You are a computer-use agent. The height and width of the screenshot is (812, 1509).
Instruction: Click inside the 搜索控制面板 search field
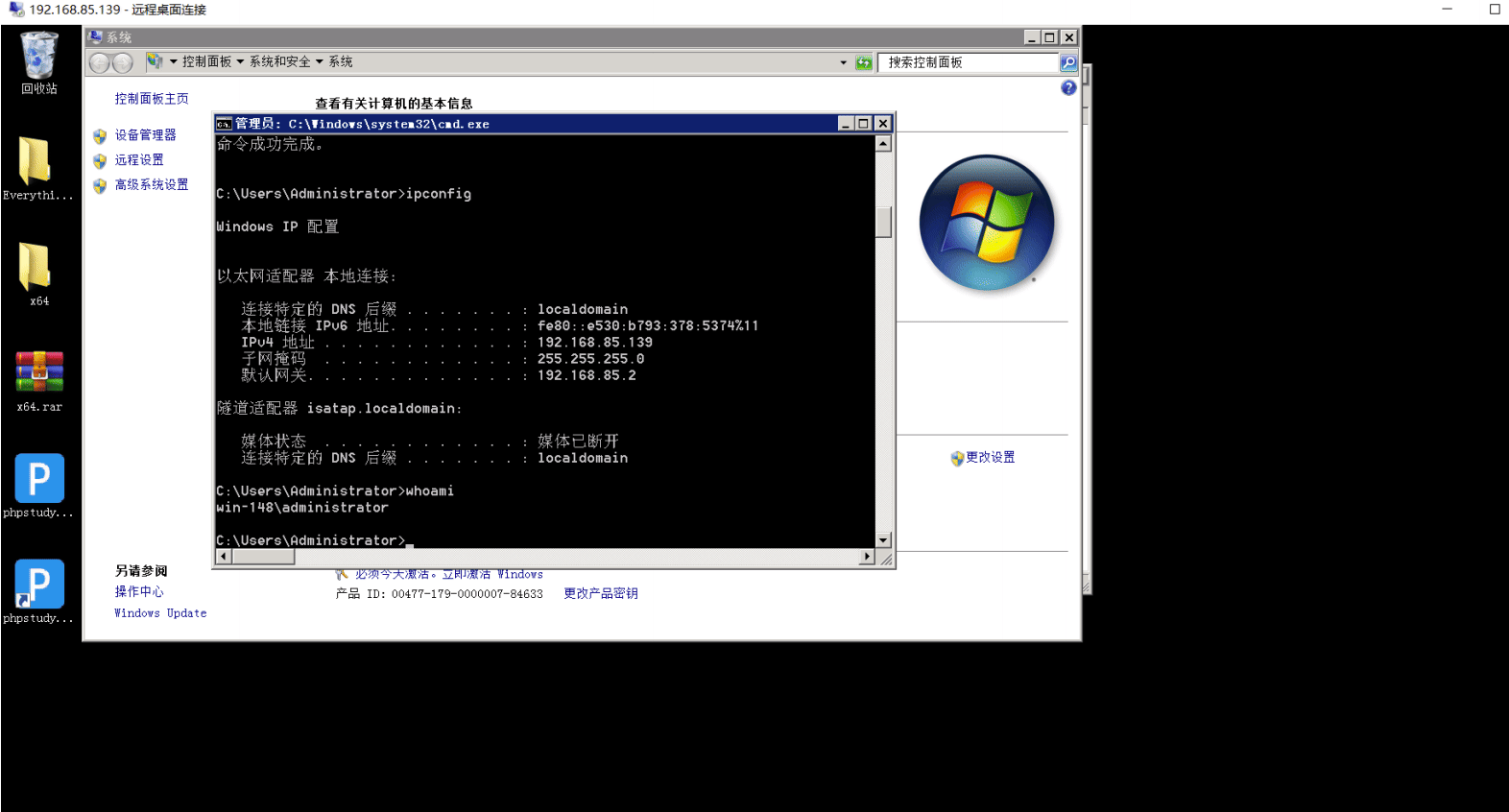click(968, 62)
